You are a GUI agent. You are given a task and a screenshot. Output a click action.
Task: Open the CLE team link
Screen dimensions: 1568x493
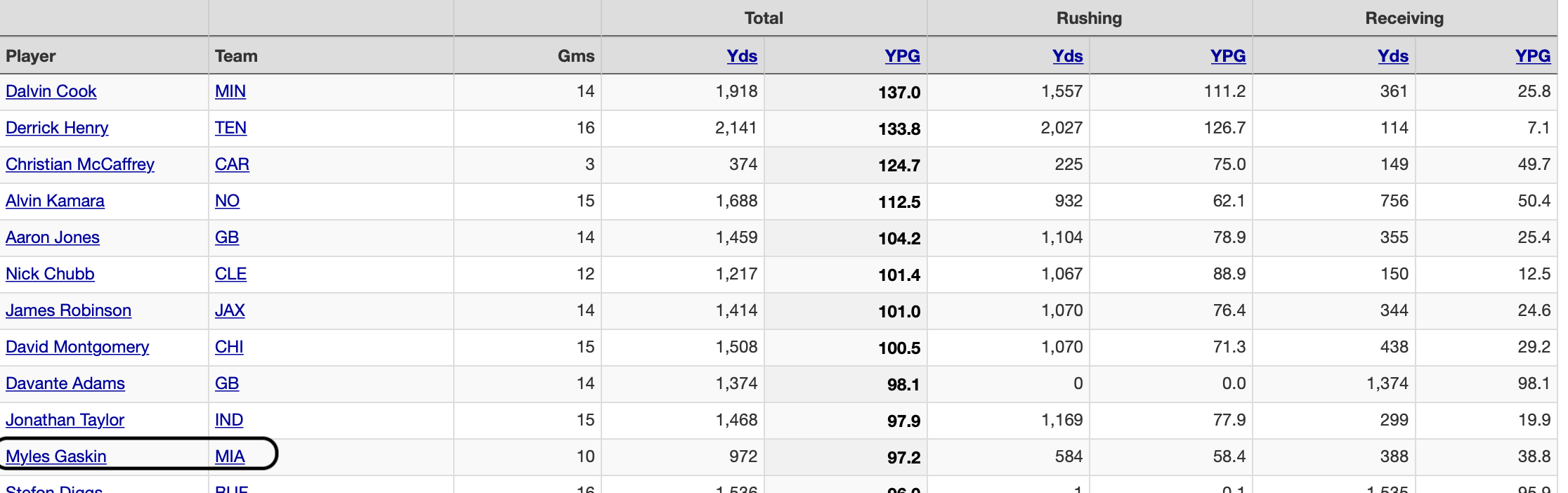[230, 274]
